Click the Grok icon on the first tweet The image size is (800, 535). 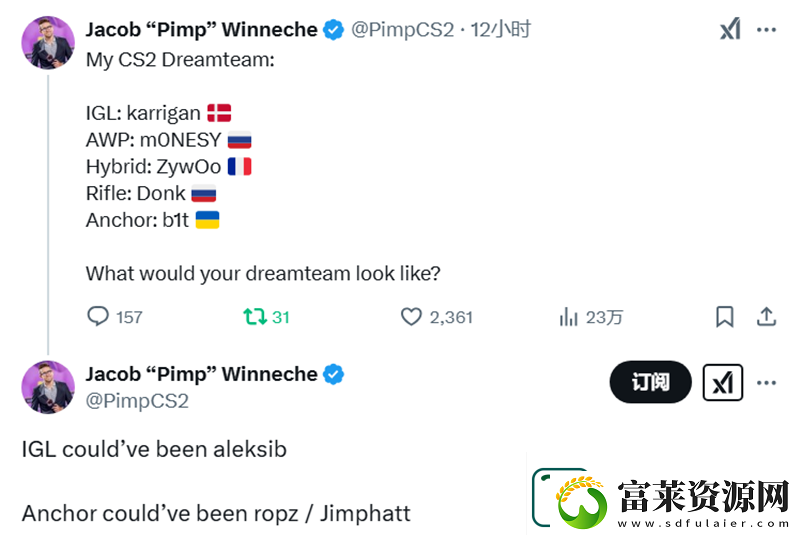click(x=730, y=29)
